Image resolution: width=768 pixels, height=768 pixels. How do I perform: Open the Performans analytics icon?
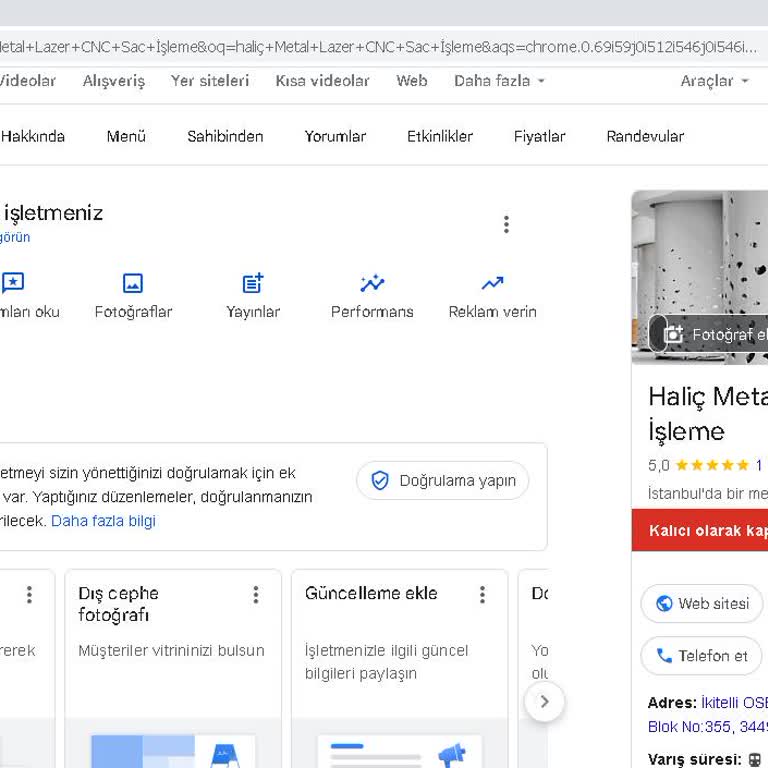point(372,283)
